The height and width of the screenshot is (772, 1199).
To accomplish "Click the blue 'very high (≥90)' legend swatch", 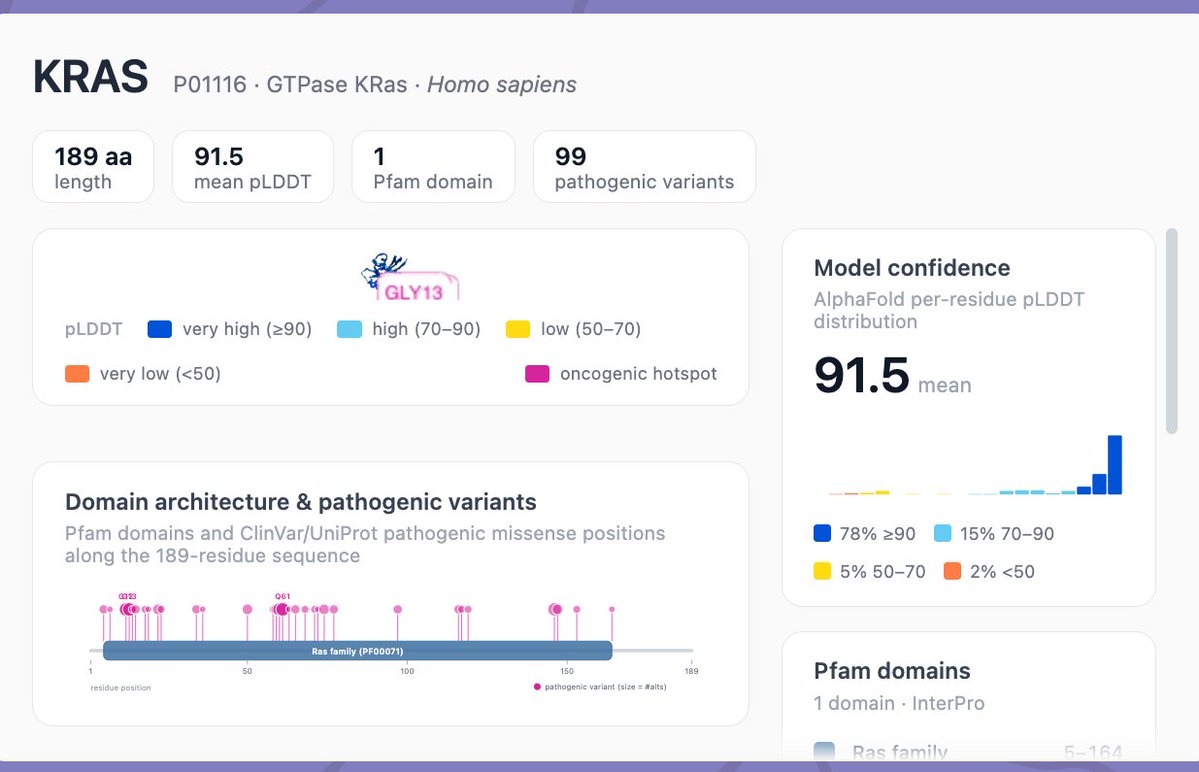I will pos(160,329).
